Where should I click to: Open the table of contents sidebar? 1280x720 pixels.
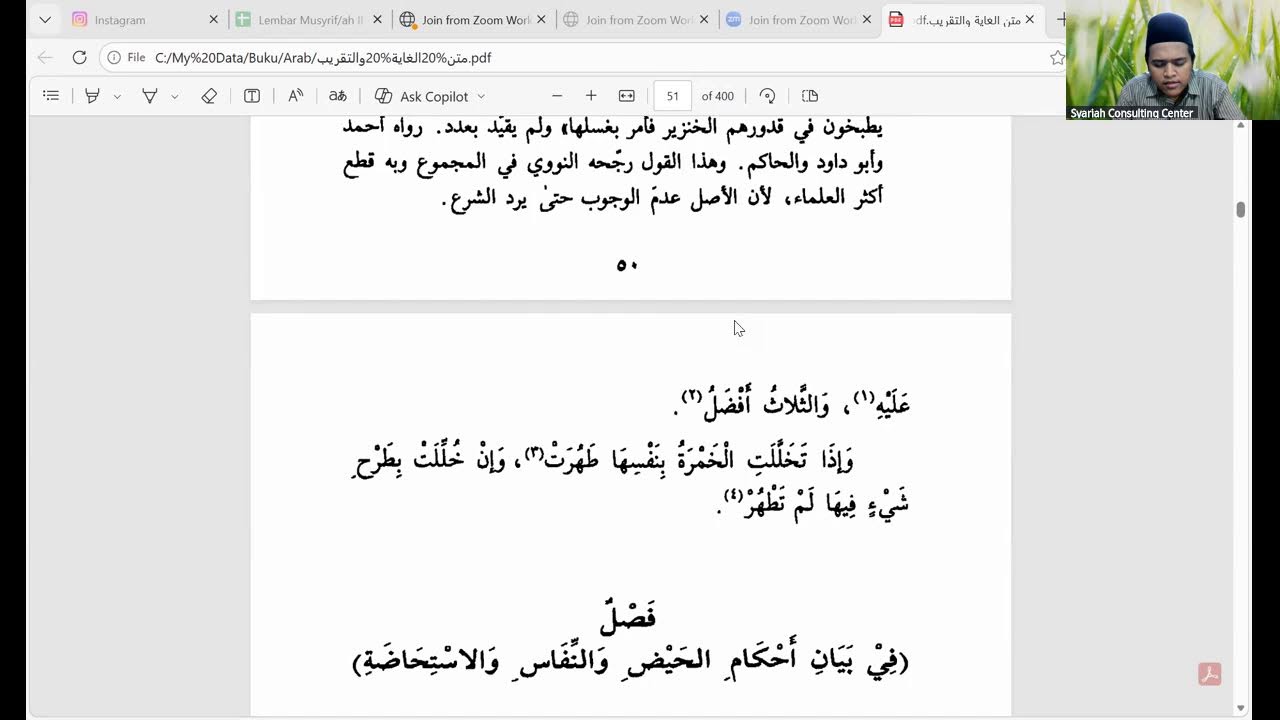point(51,96)
